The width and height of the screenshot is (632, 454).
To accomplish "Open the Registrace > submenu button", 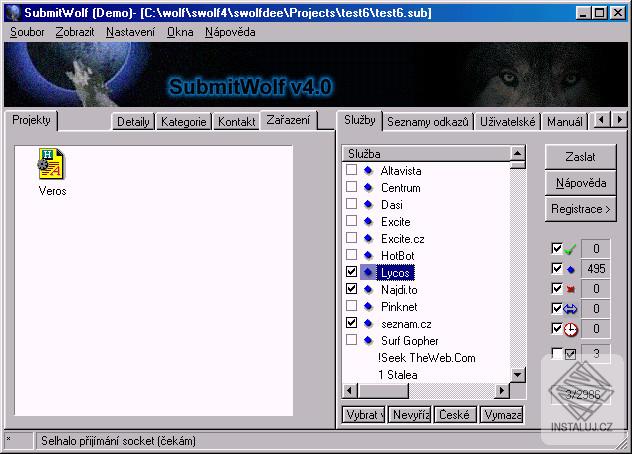I will (580, 209).
